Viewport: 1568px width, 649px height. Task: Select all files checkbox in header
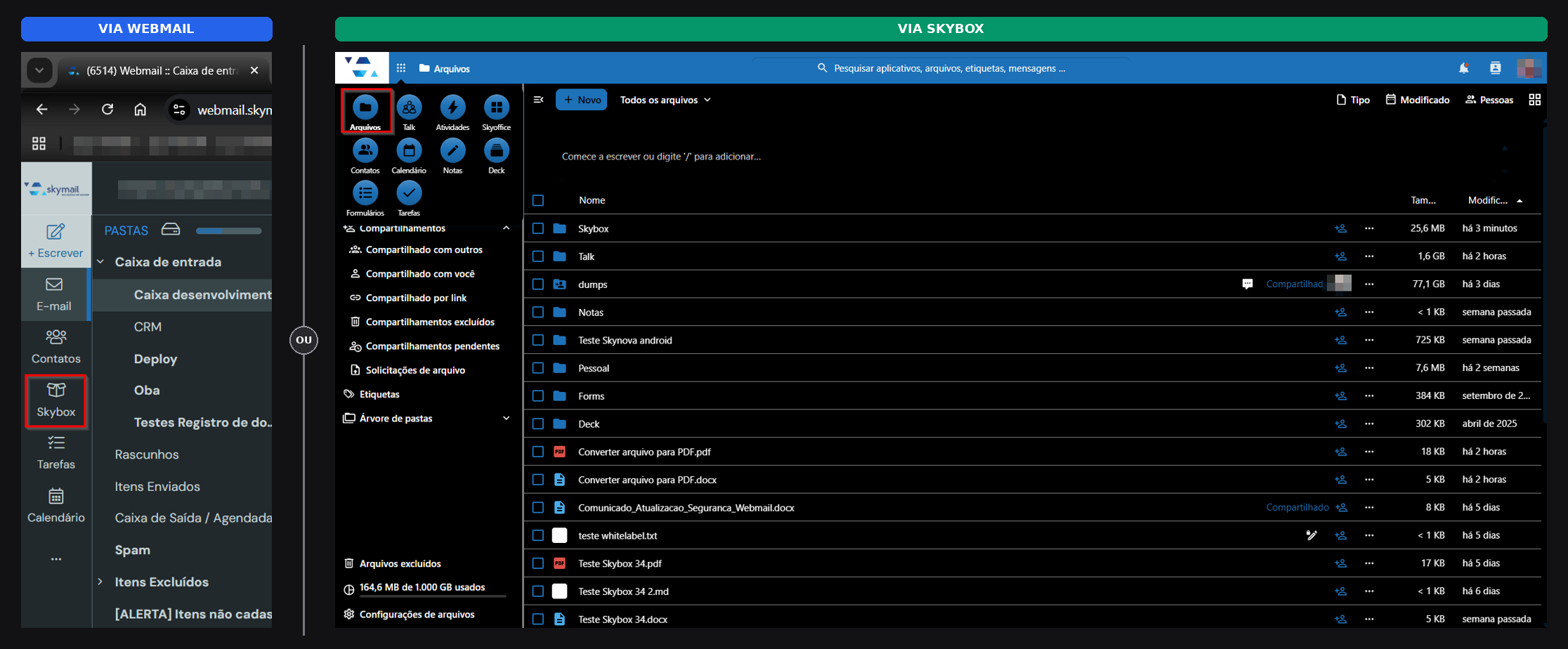click(x=538, y=200)
